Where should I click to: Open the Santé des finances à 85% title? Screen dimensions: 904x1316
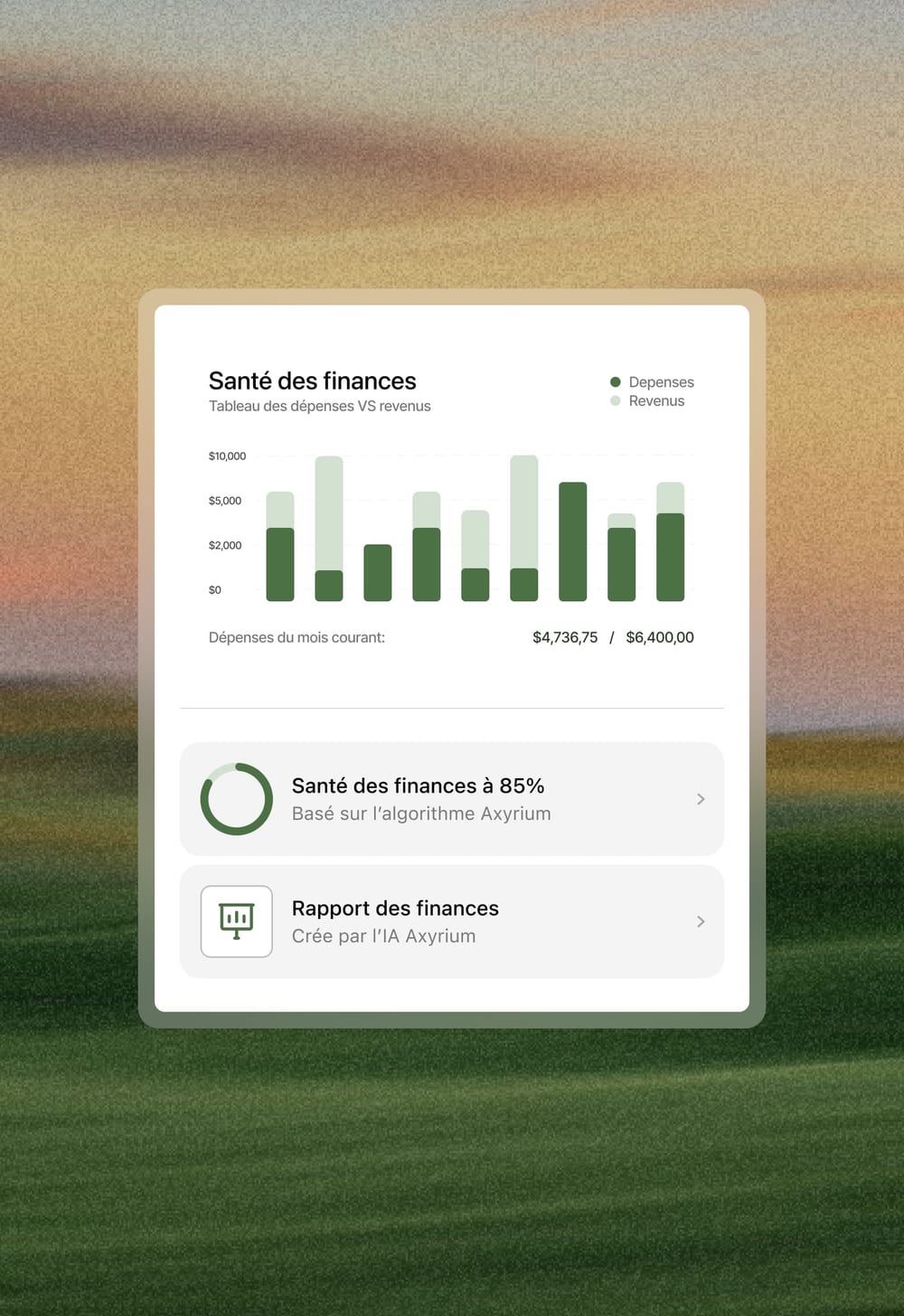418,785
